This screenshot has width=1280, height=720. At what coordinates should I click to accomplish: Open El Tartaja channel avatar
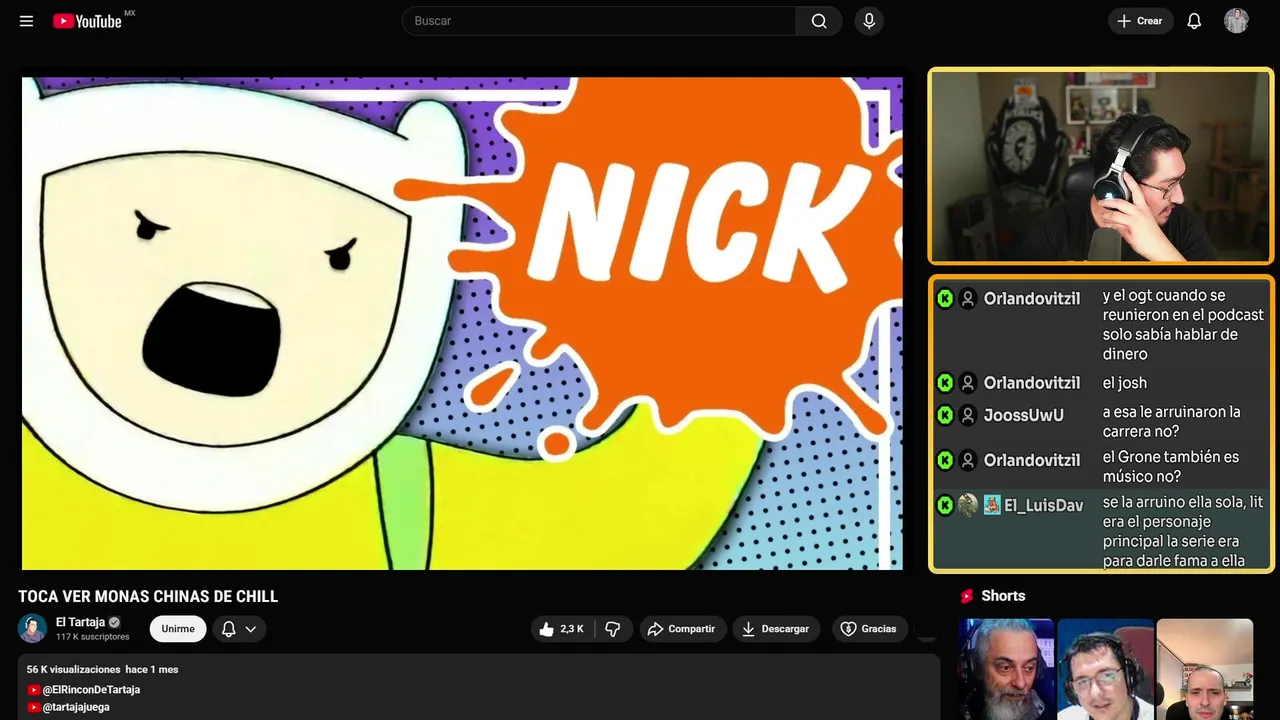[33, 628]
